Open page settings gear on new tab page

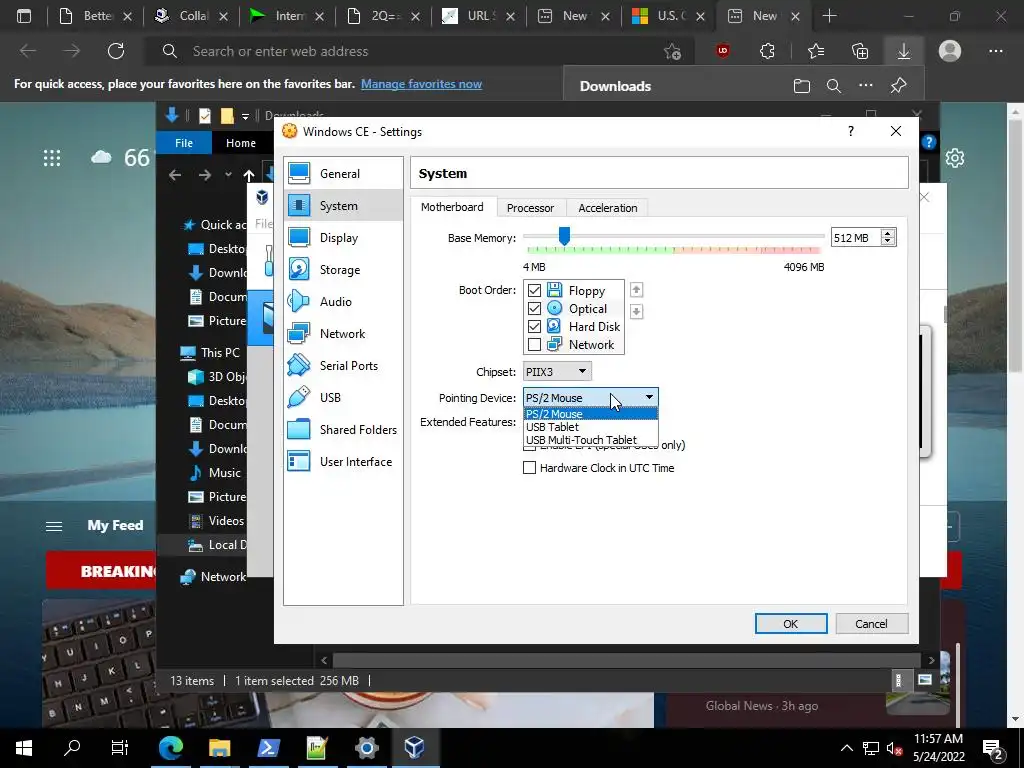(955, 158)
